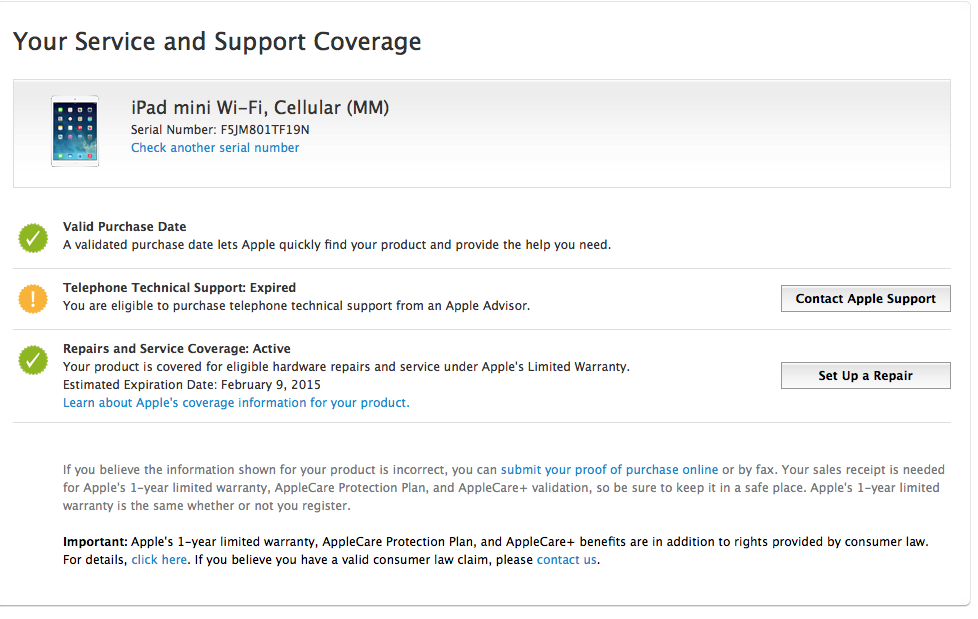Open the click here consumer law link
This screenshot has height=619, width=978.
pyautogui.click(x=159, y=560)
